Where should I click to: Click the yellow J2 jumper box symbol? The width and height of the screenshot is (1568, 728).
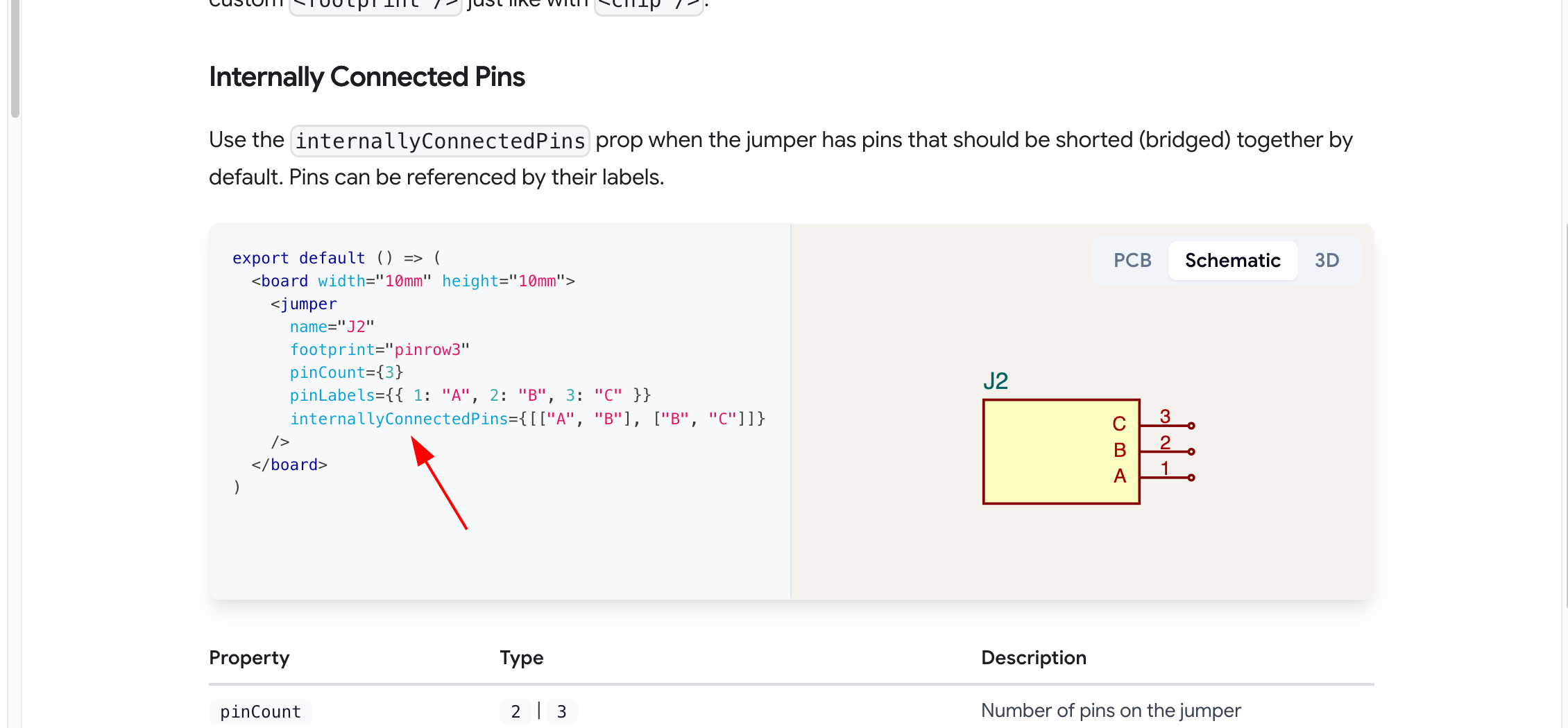tap(1061, 451)
